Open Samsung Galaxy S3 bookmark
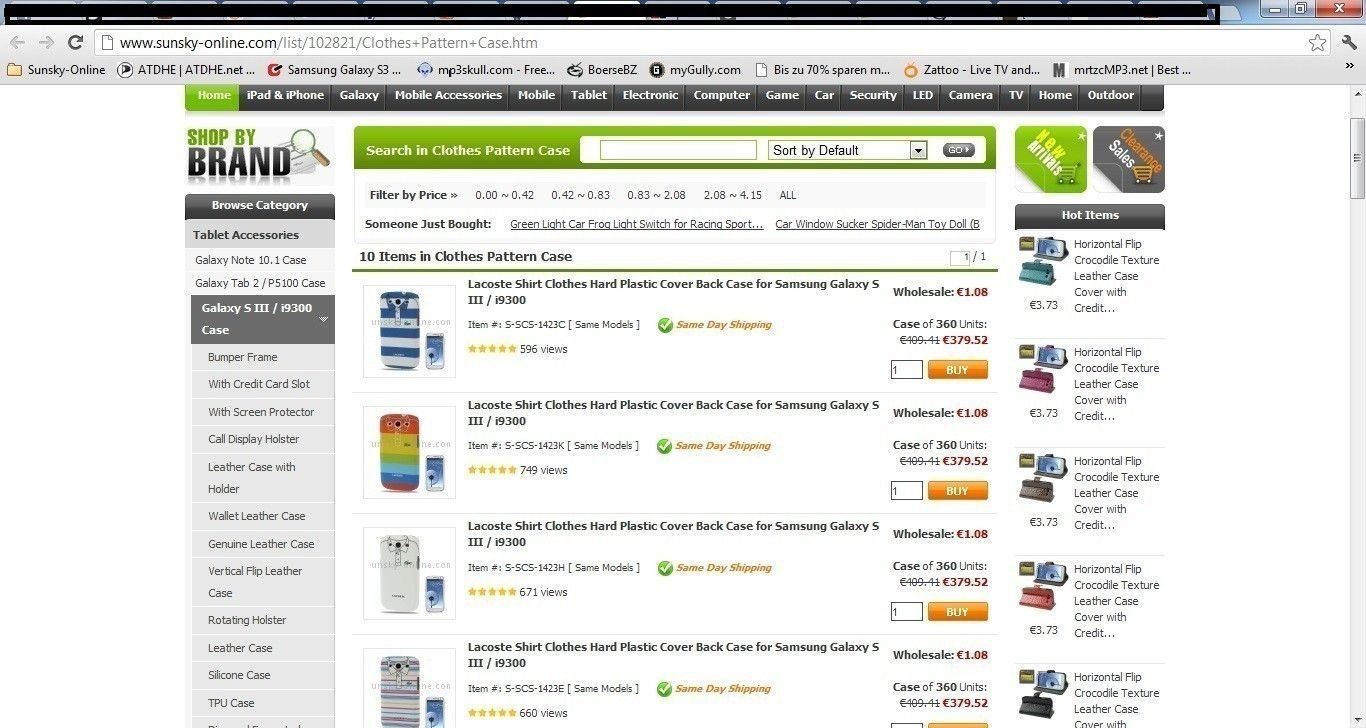The image size is (1366, 728). [x=334, y=70]
